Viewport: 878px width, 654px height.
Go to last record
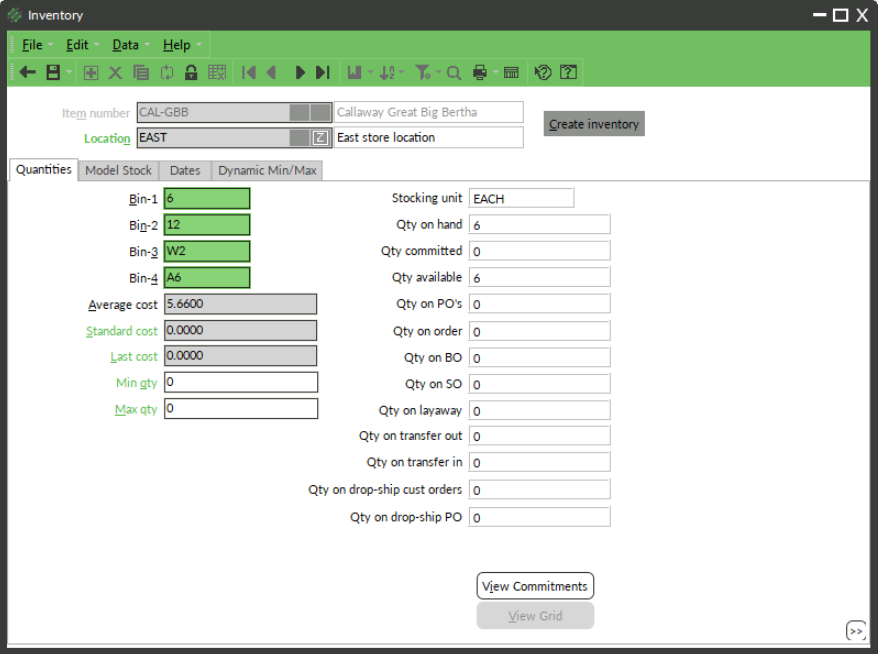click(x=323, y=72)
